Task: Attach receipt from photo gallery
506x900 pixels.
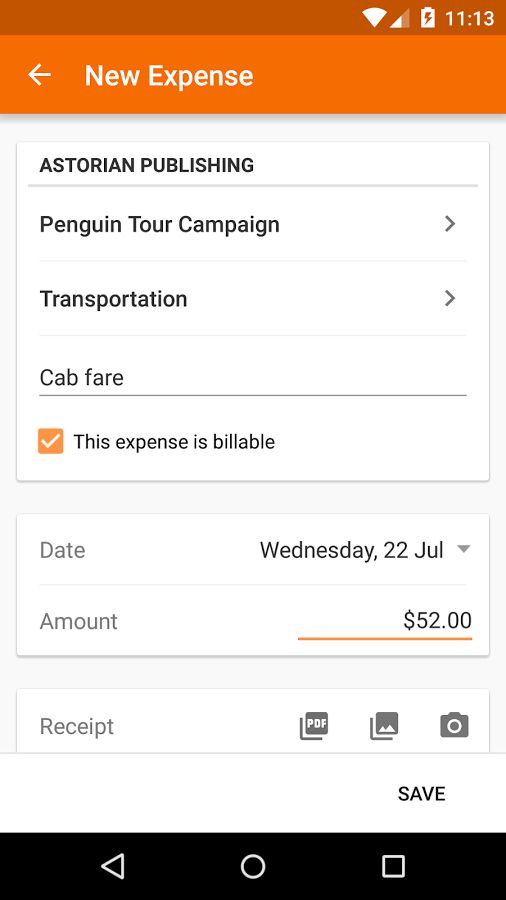Action: (x=384, y=726)
